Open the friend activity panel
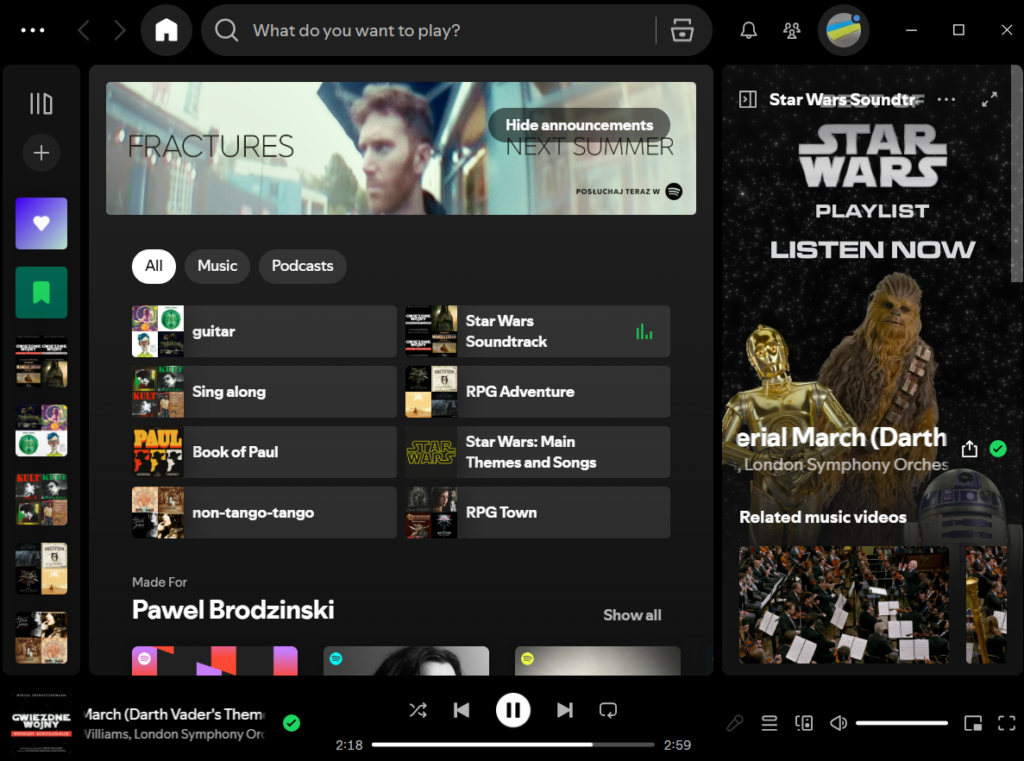This screenshot has height=761, width=1024. click(x=792, y=30)
